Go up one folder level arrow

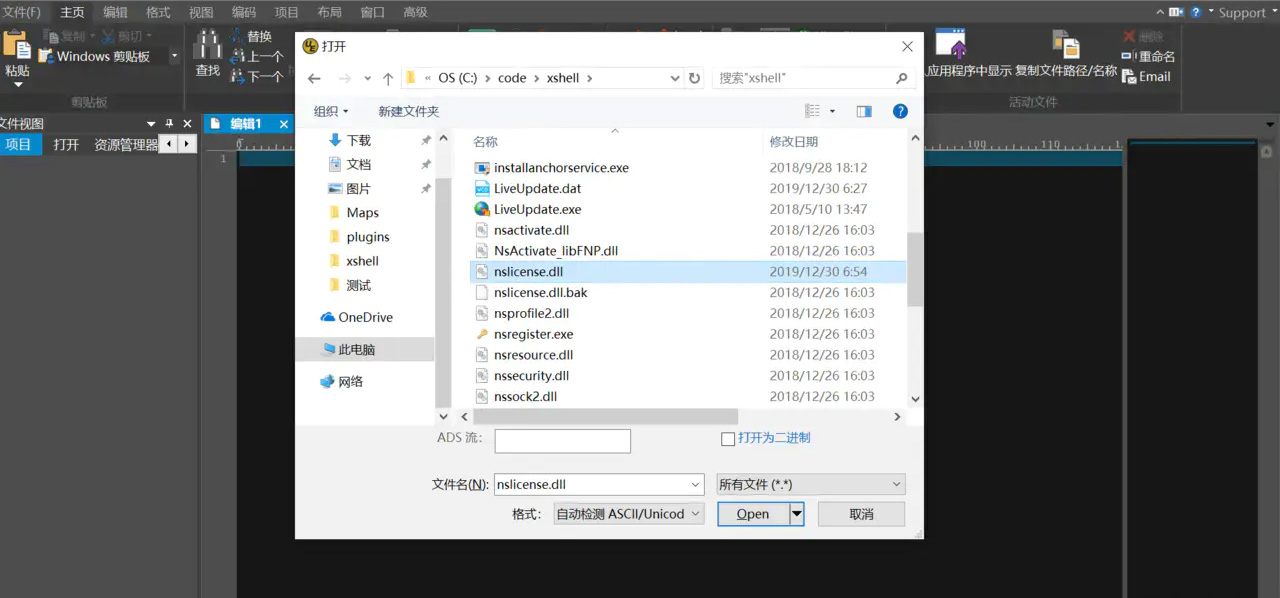pyautogui.click(x=388, y=78)
